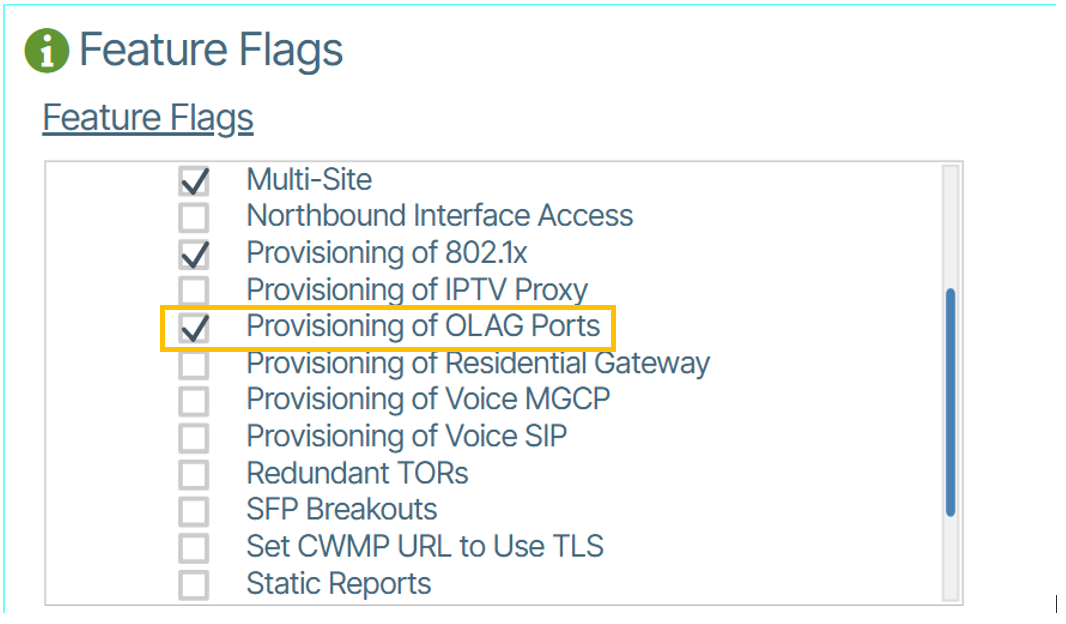Click the green info icon beside Feature Flags

[46, 51]
